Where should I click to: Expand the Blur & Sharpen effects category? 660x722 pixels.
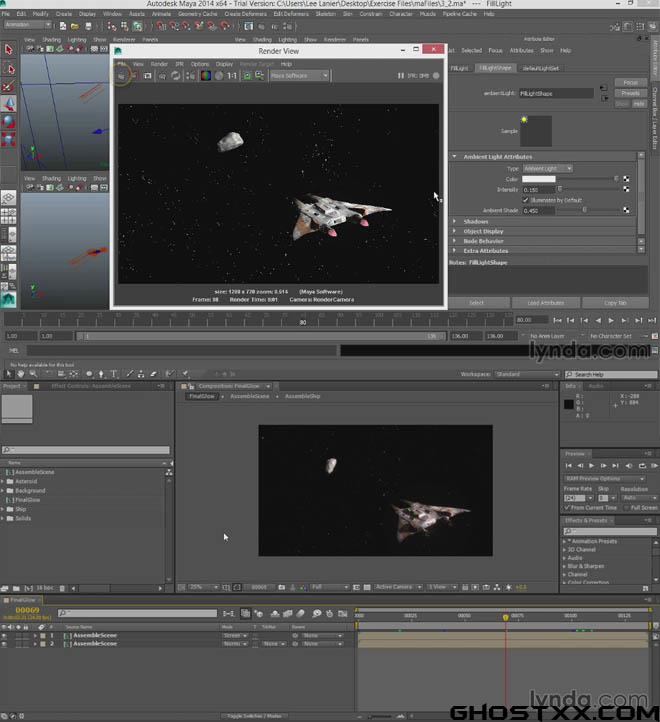pos(565,566)
